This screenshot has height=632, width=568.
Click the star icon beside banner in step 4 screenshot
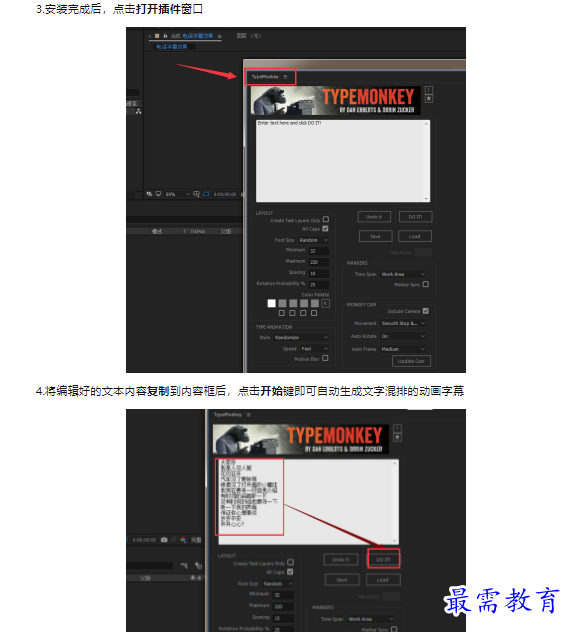coord(397,438)
